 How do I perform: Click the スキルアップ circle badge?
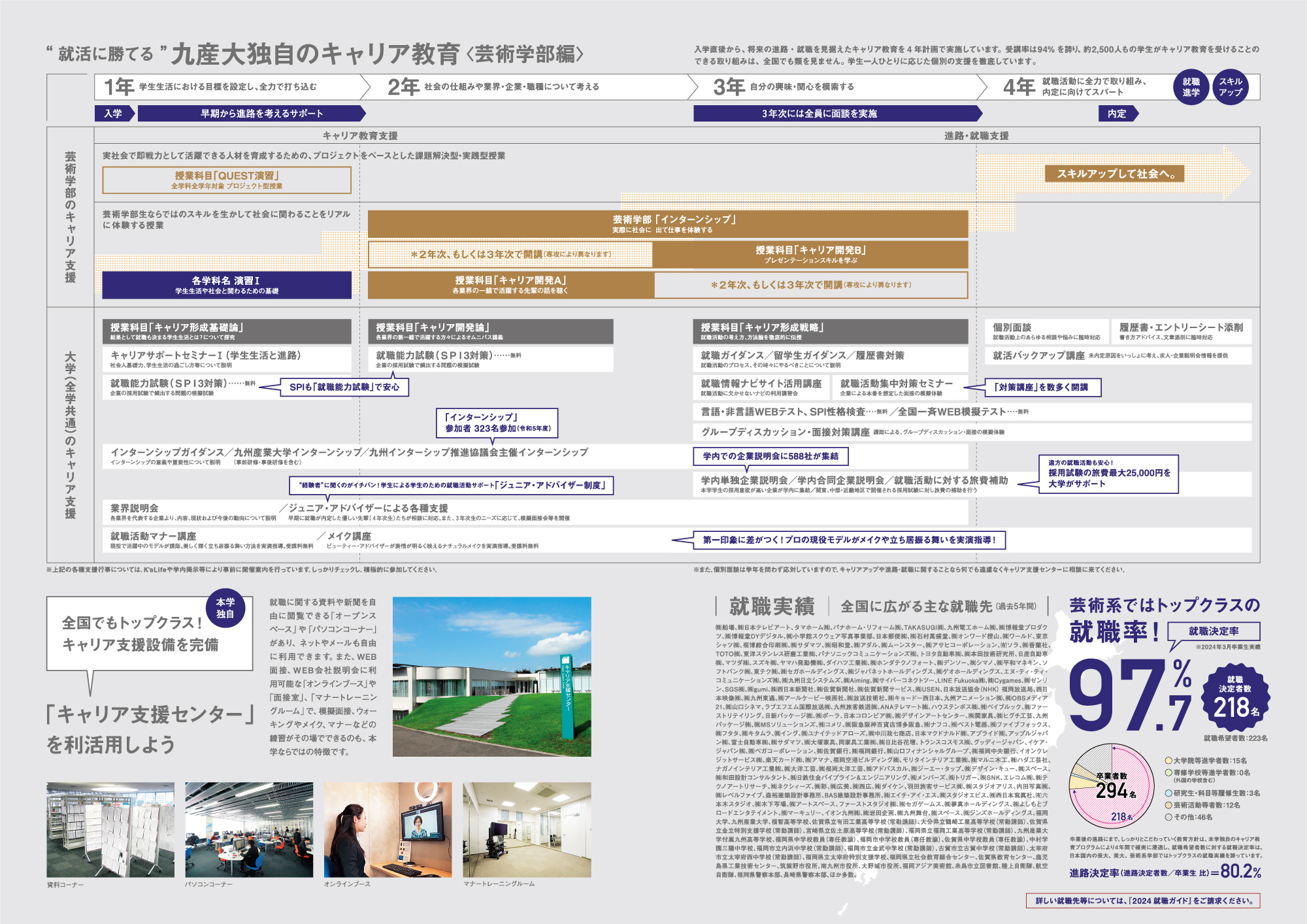tap(1231, 87)
